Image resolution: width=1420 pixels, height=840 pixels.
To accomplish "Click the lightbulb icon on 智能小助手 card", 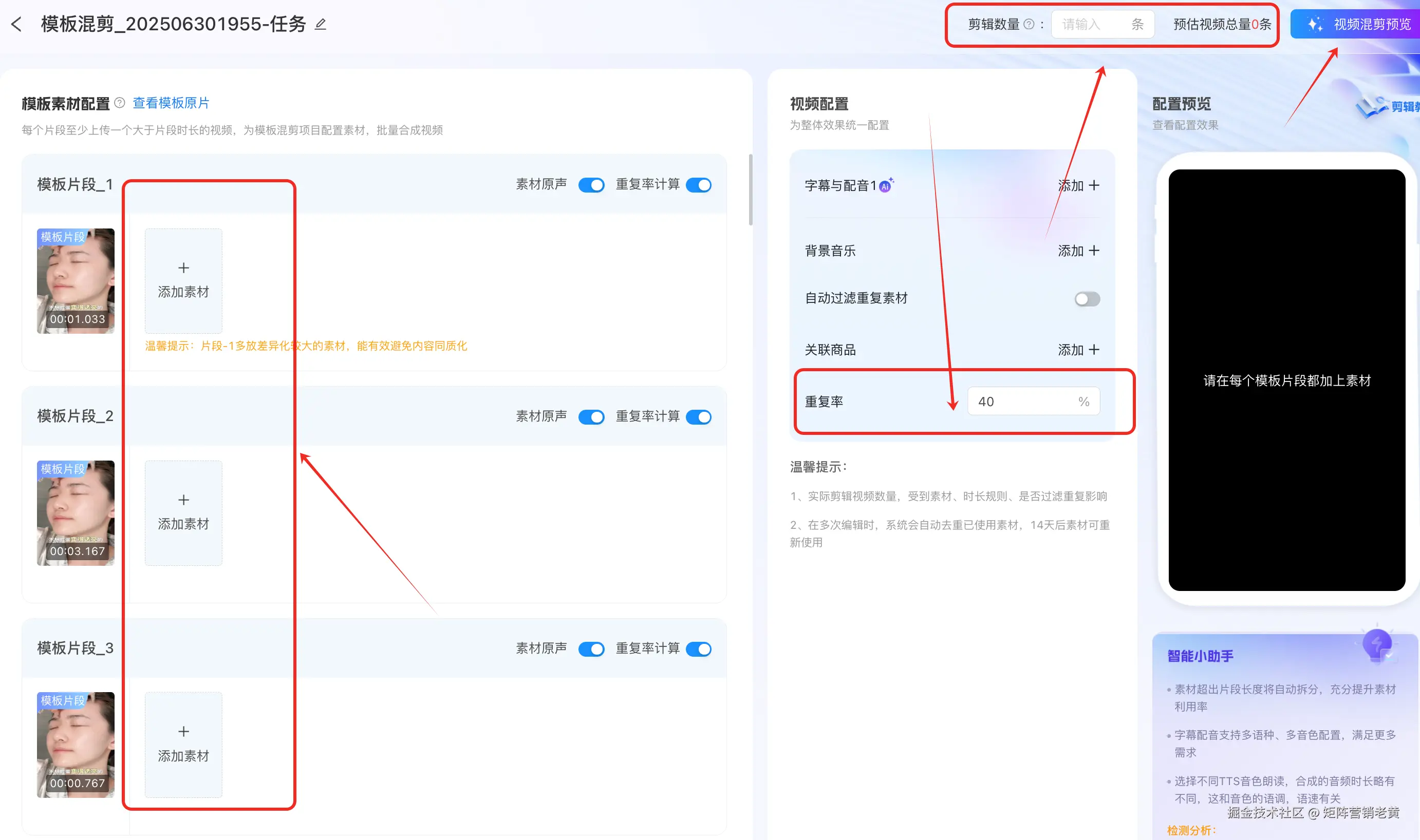I will click(1377, 645).
